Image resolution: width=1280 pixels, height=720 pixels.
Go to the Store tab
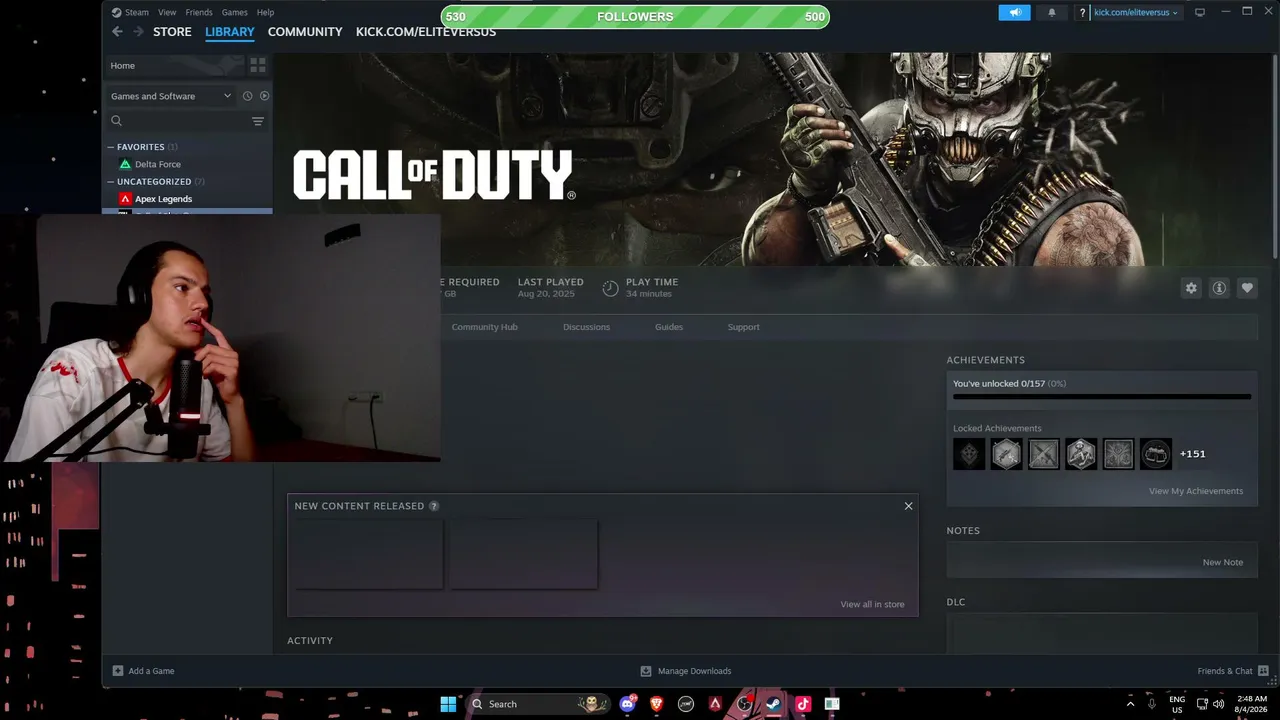[x=172, y=32]
